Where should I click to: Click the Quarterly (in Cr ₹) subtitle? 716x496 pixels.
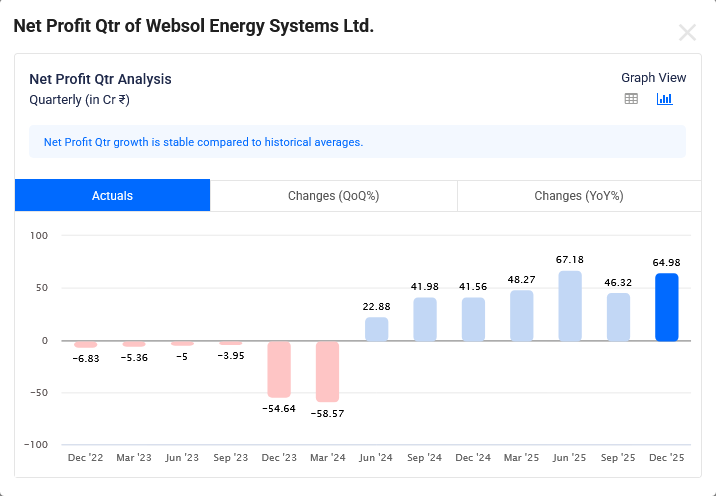(79, 100)
